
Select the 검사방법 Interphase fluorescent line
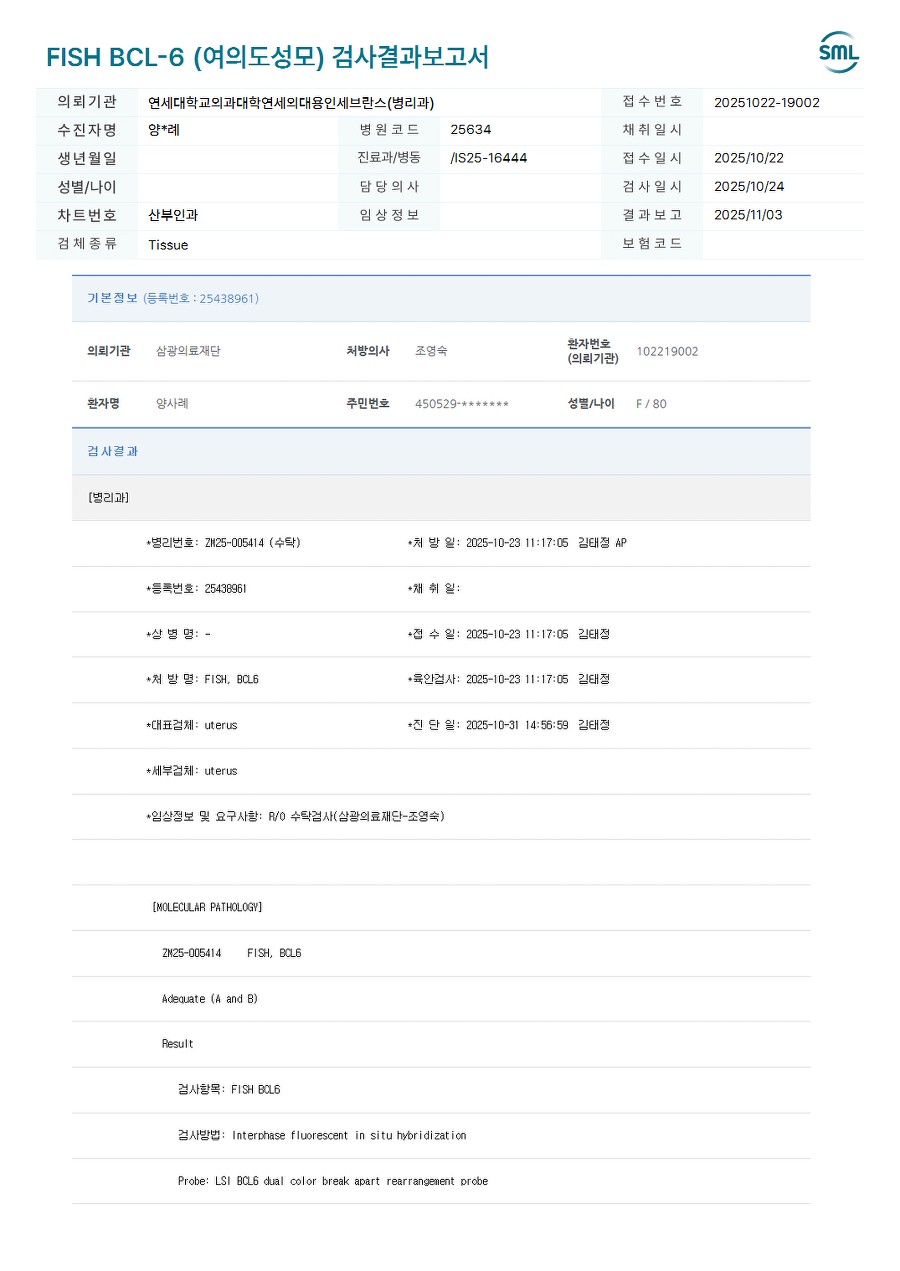coord(322,1135)
